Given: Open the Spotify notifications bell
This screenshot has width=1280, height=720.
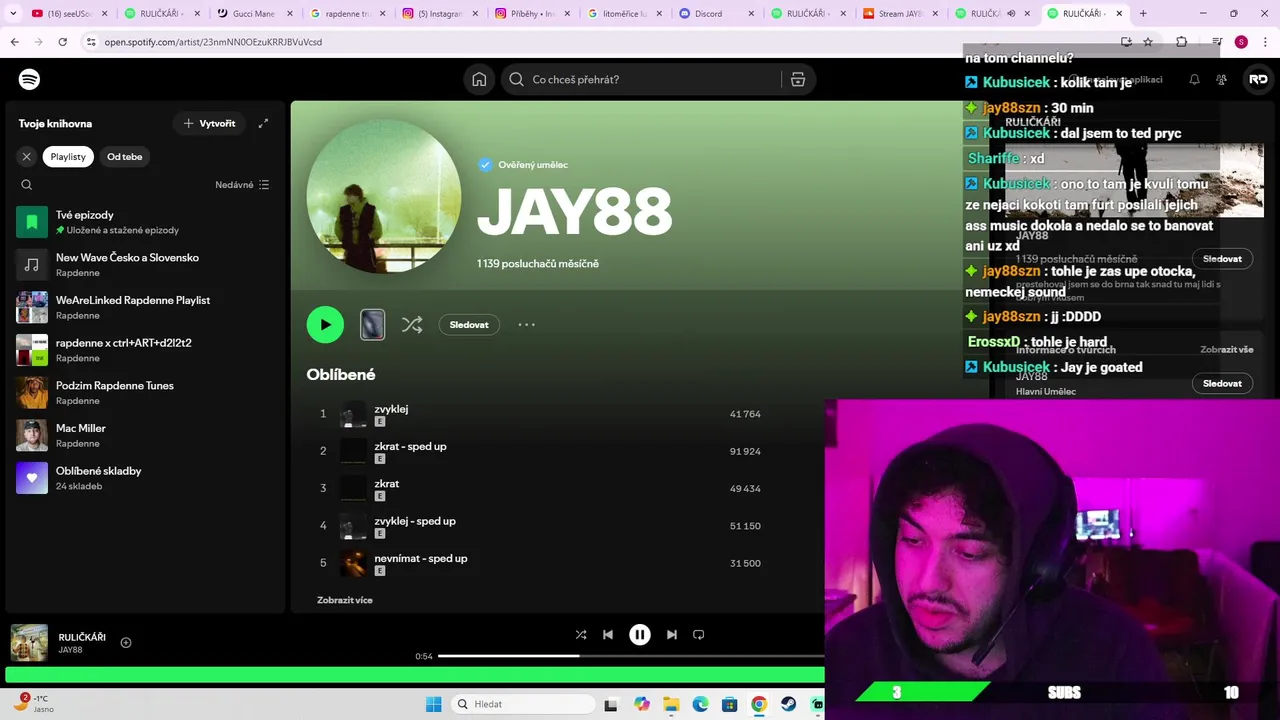Looking at the screenshot, I should click(x=1194, y=79).
